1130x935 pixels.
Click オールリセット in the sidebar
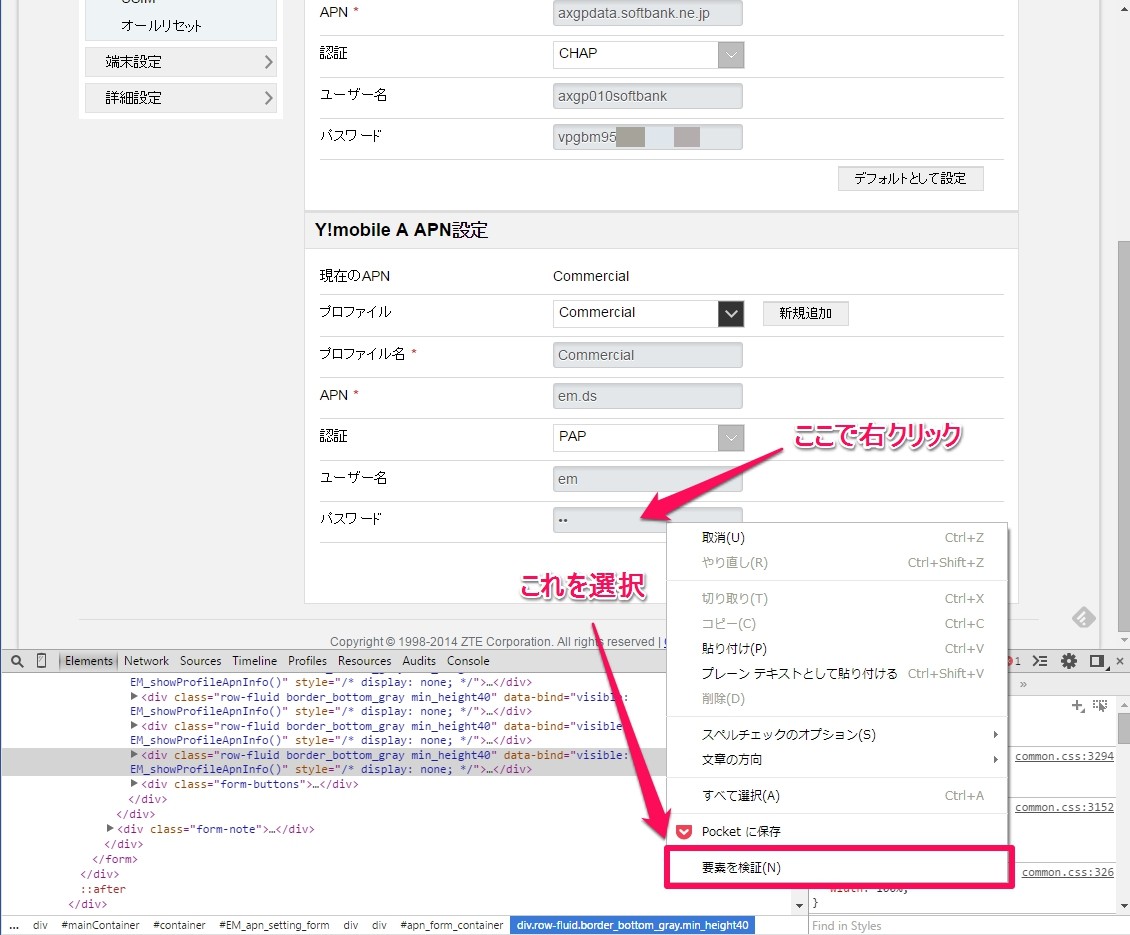click(x=161, y=26)
